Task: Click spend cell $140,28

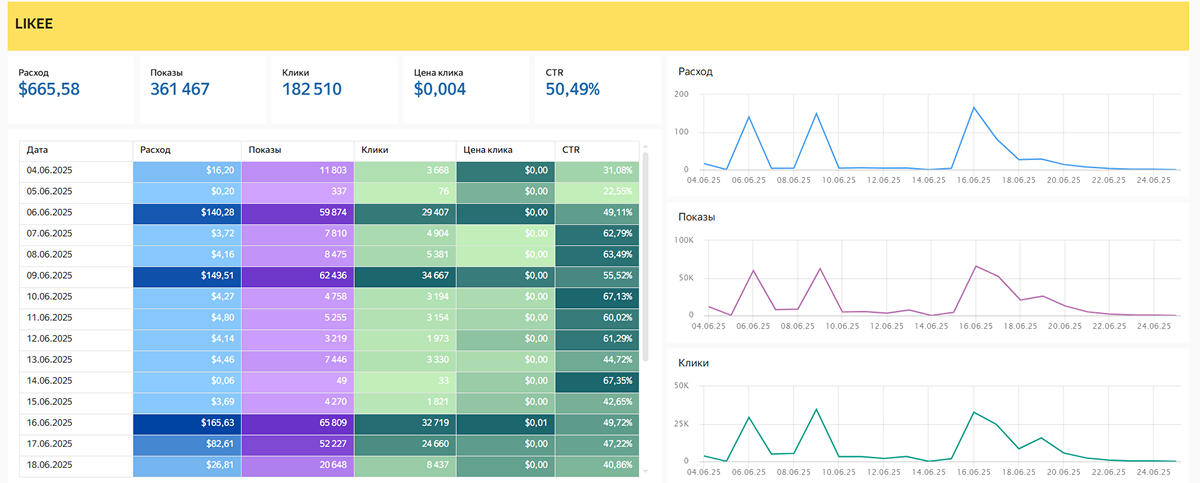Action: [x=187, y=213]
